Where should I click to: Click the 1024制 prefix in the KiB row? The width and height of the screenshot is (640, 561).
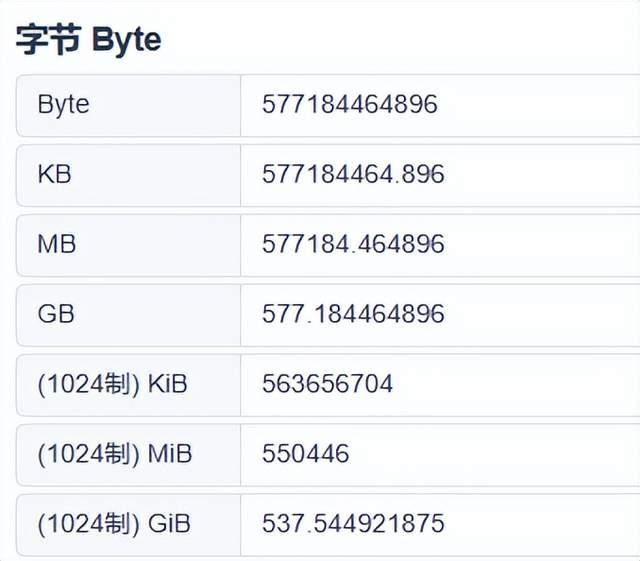click(x=87, y=384)
